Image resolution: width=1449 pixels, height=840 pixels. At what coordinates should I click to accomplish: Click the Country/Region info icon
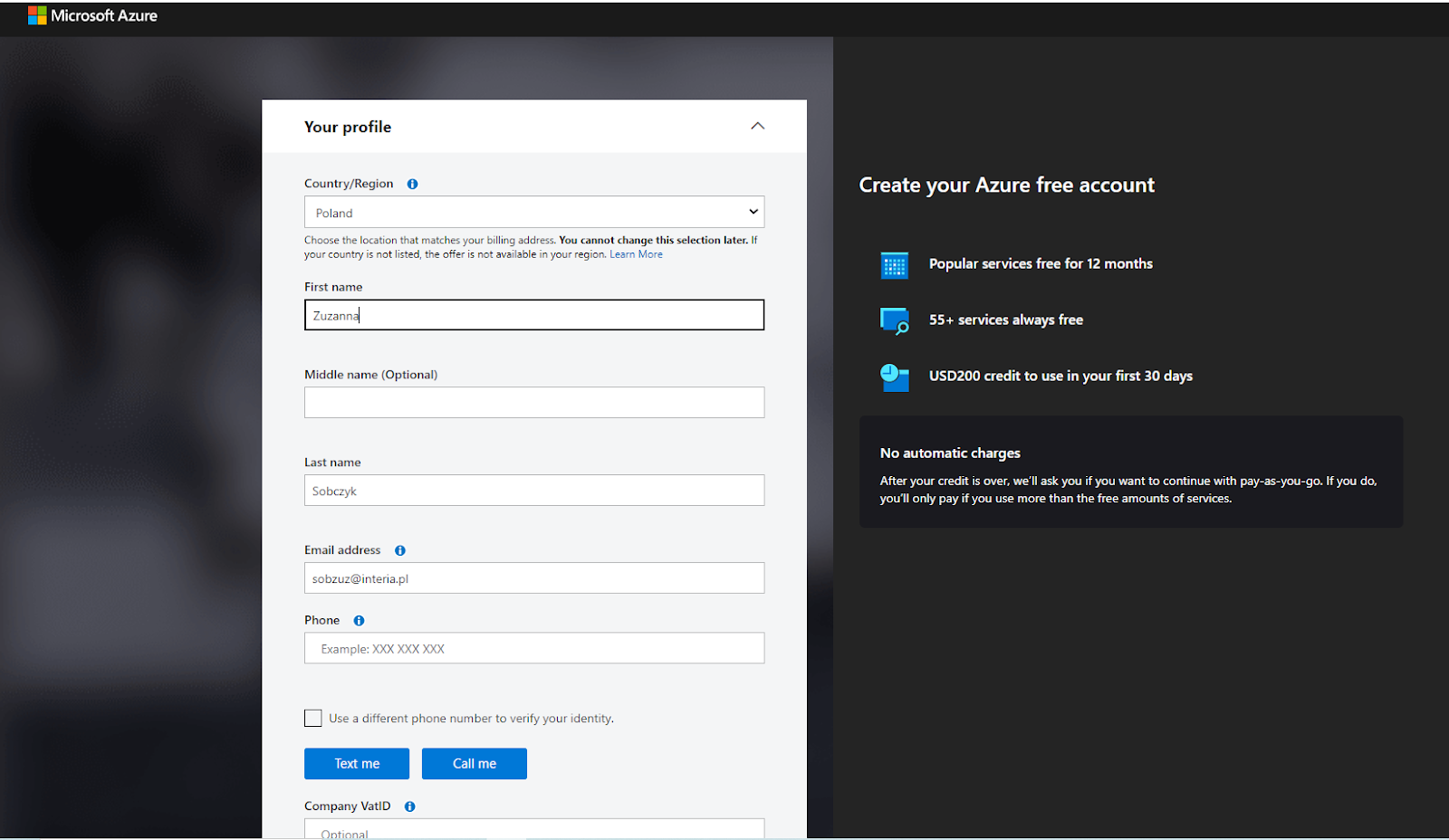[x=412, y=184]
